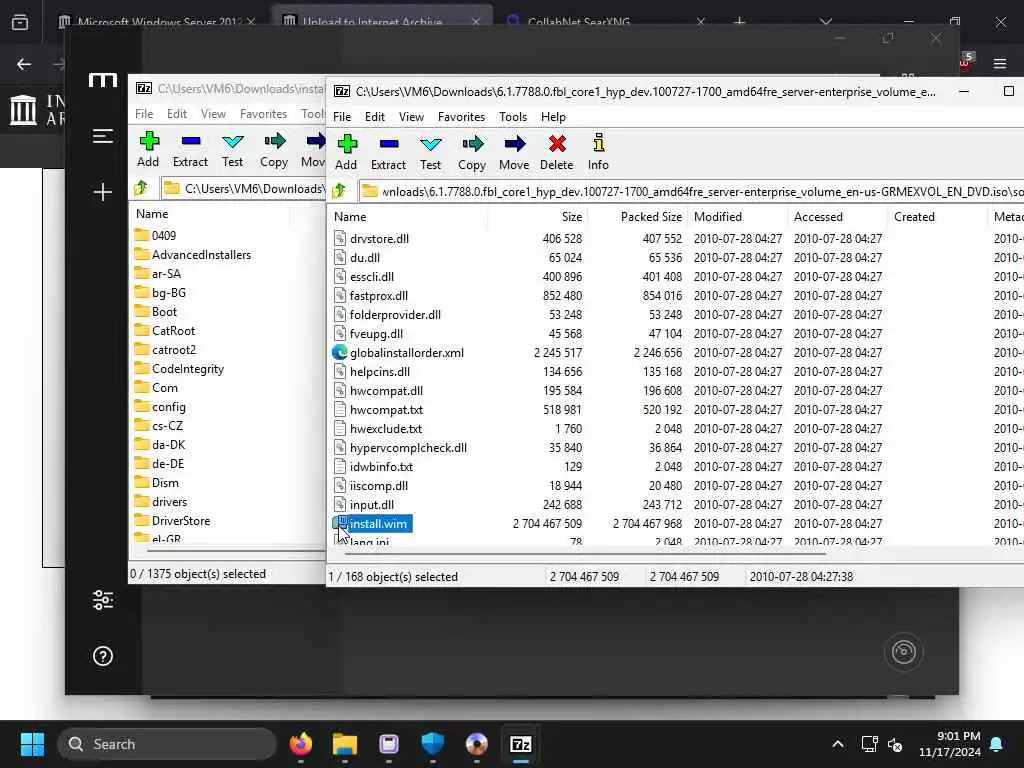1024x768 pixels.
Task: Go up one folder in front 7-Zip window
Action: click(339, 191)
